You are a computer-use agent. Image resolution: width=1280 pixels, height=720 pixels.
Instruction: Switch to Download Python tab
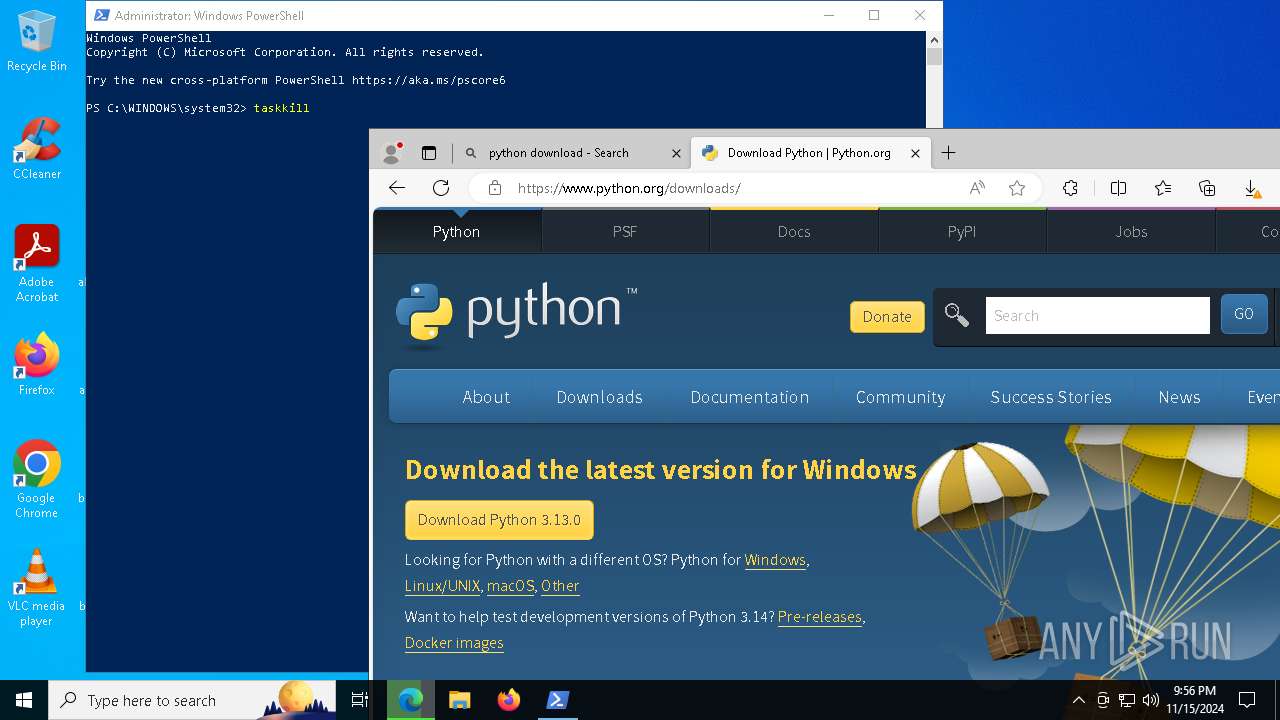click(810, 153)
